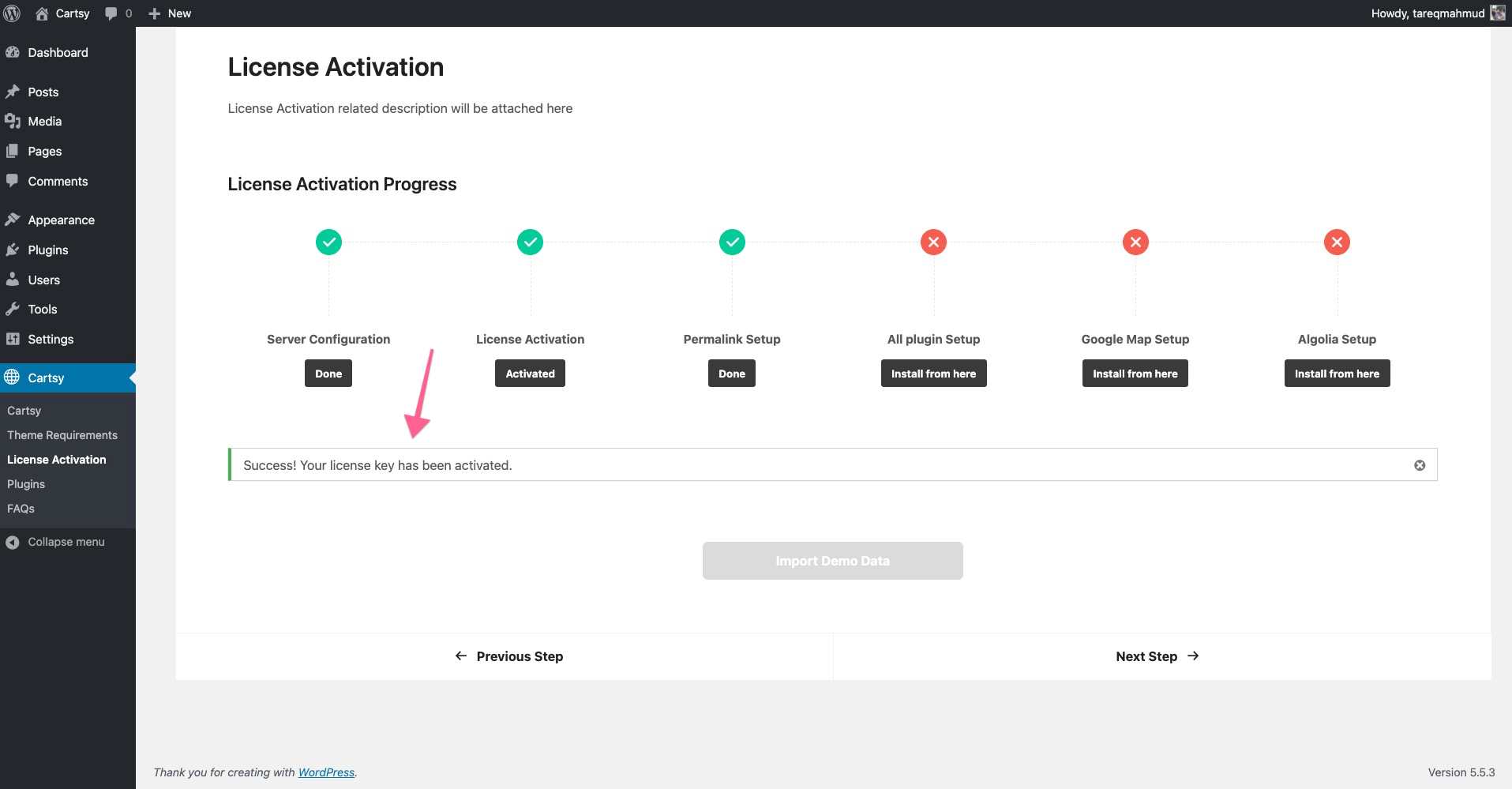Click the Permalink Setup label
The image size is (1512, 789).
[732, 339]
